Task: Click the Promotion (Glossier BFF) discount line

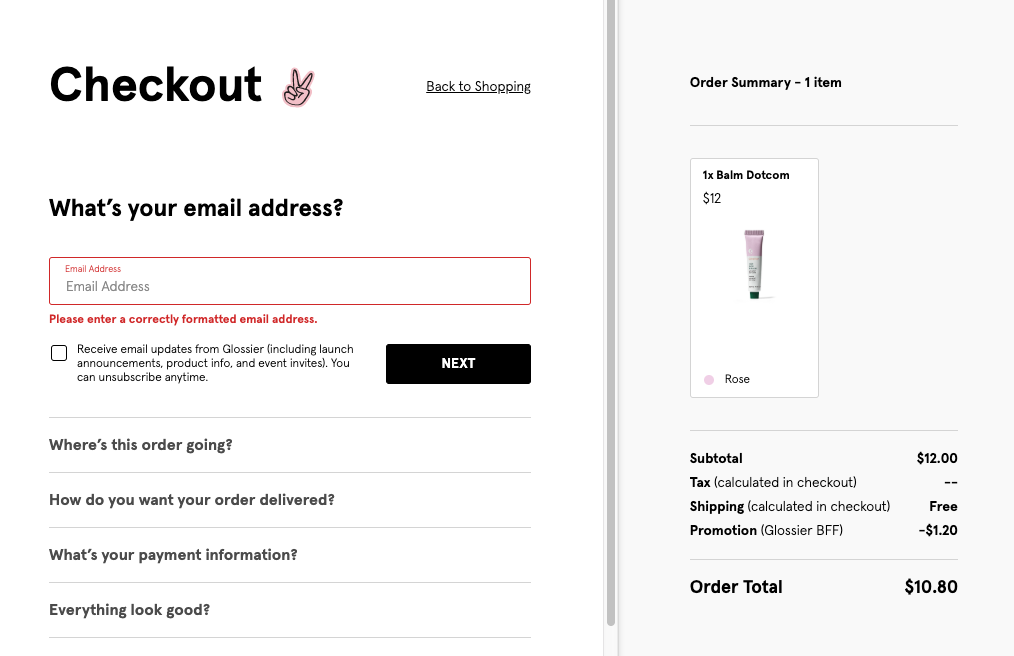Action: pyautogui.click(x=766, y=531)
